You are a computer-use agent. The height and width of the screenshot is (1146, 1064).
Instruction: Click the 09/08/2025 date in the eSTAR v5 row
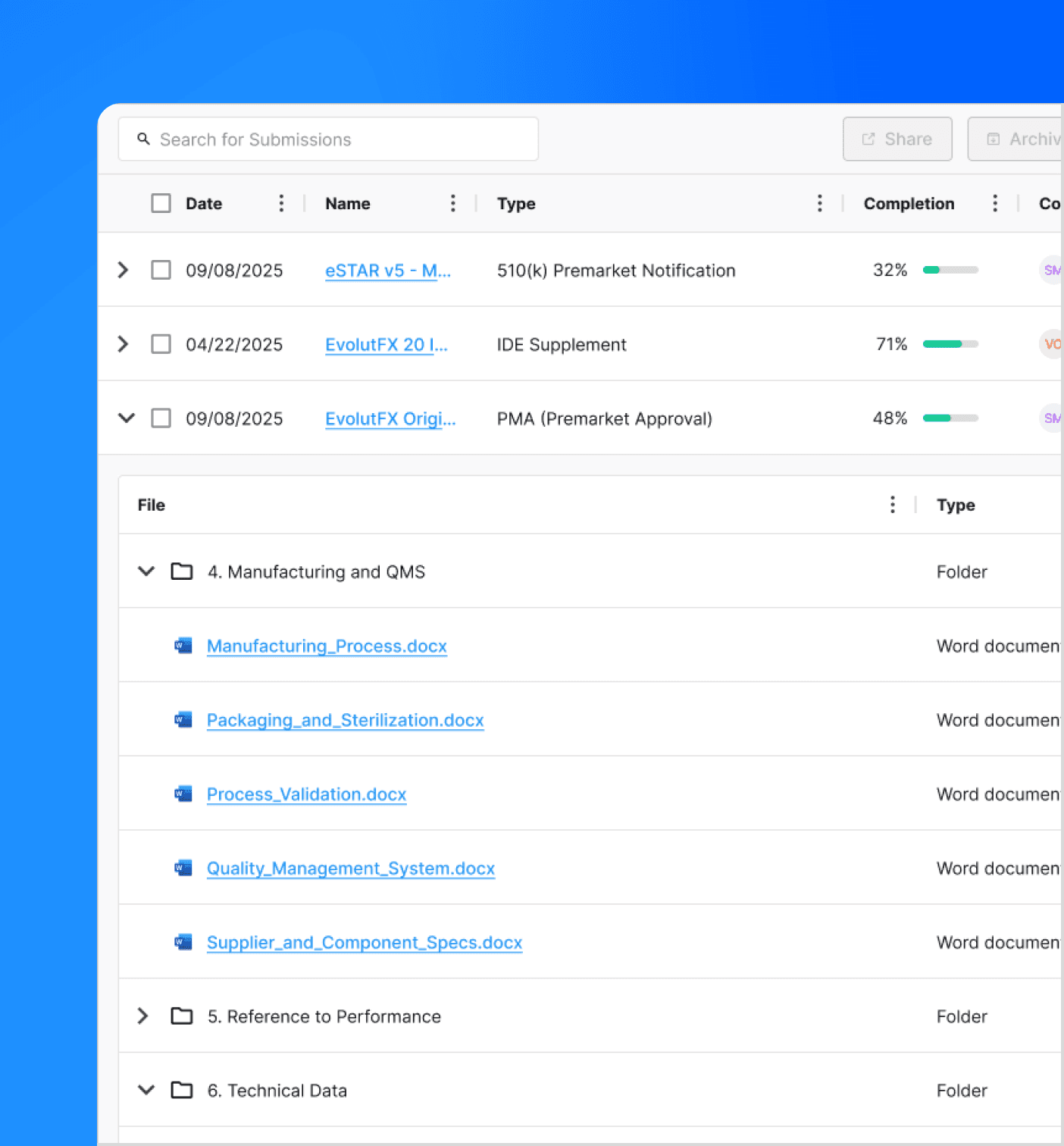(234, 271)
